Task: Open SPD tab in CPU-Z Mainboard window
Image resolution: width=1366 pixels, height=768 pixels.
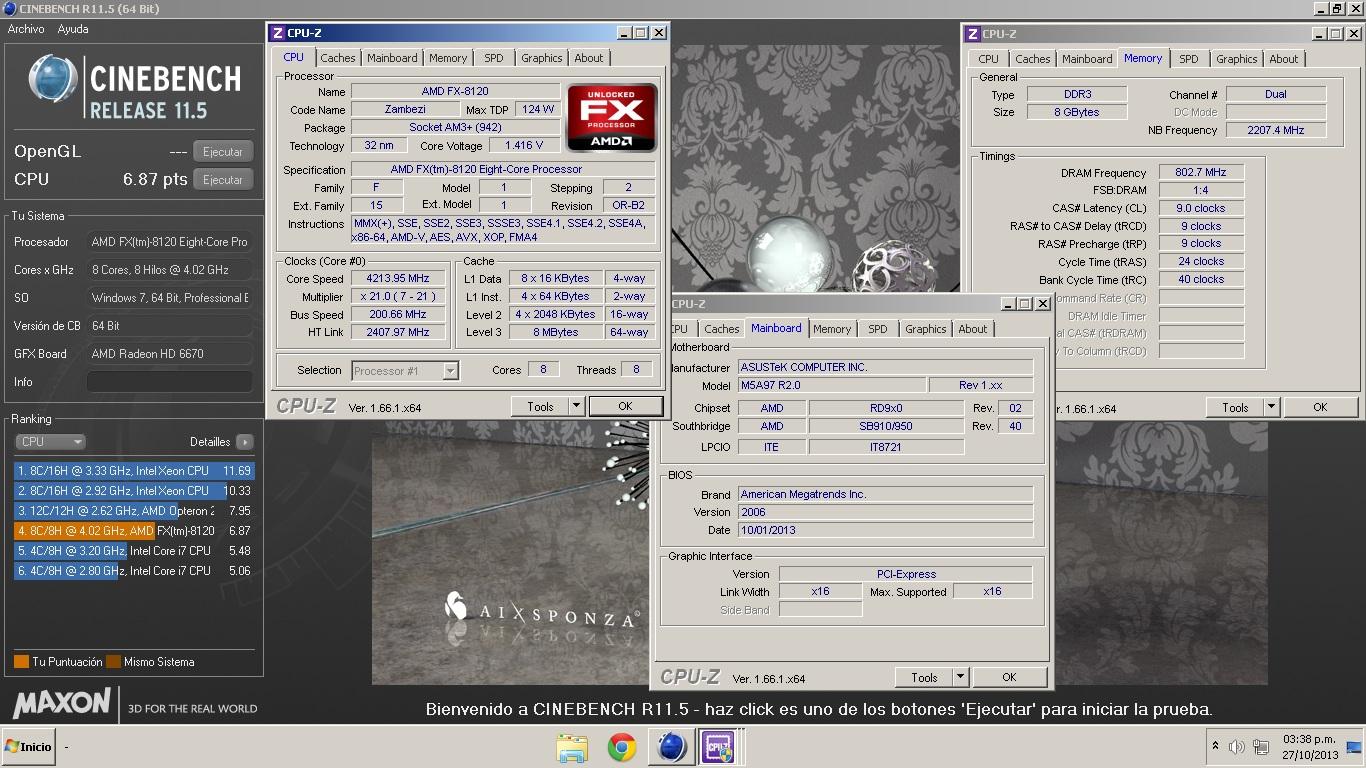Action: click(878, 329)
